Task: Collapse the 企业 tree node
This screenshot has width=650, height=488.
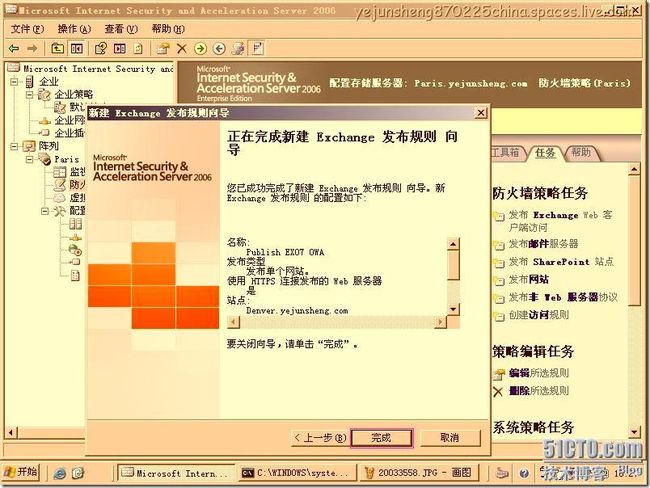Action: point(14,82)
